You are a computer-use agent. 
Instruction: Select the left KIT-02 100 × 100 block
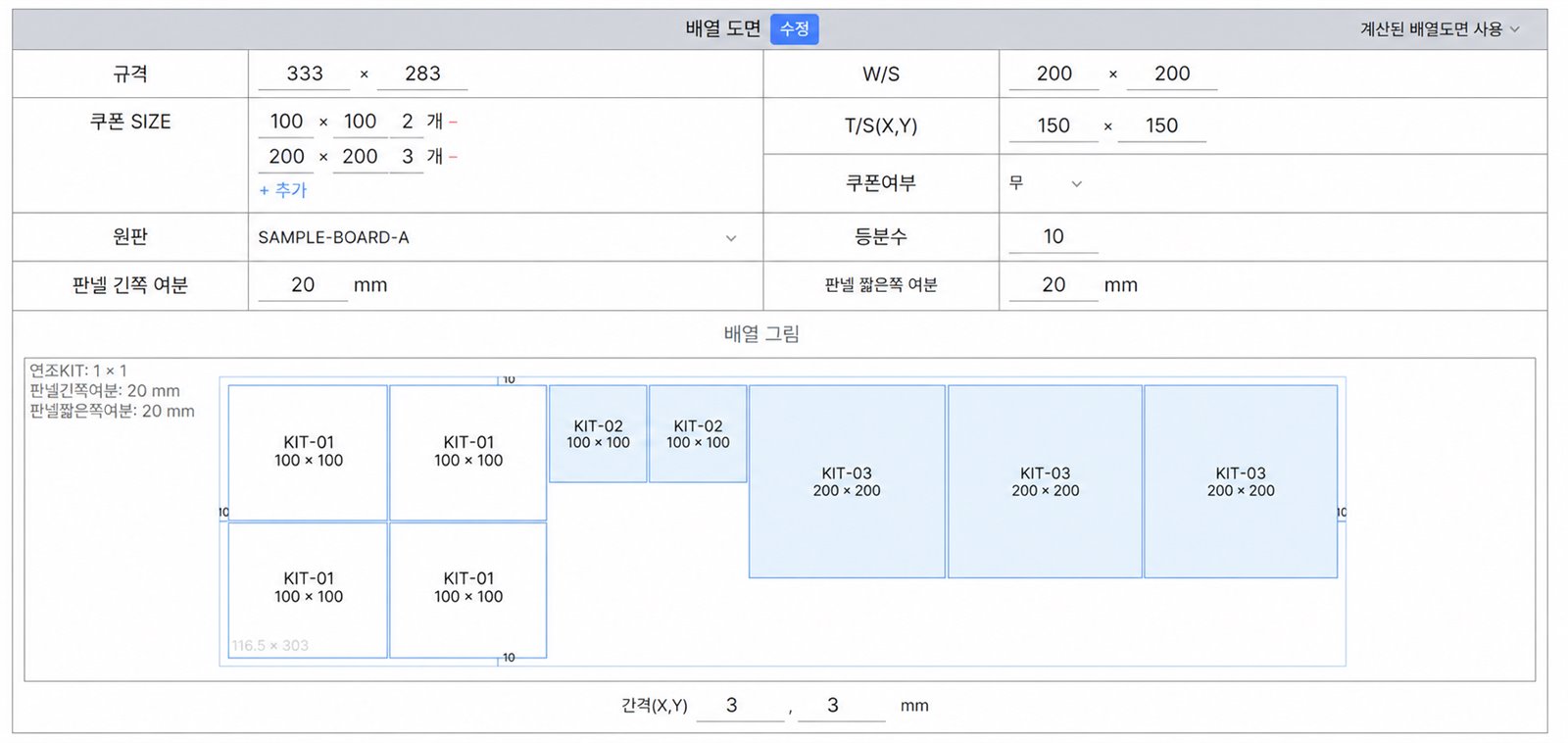598,433
